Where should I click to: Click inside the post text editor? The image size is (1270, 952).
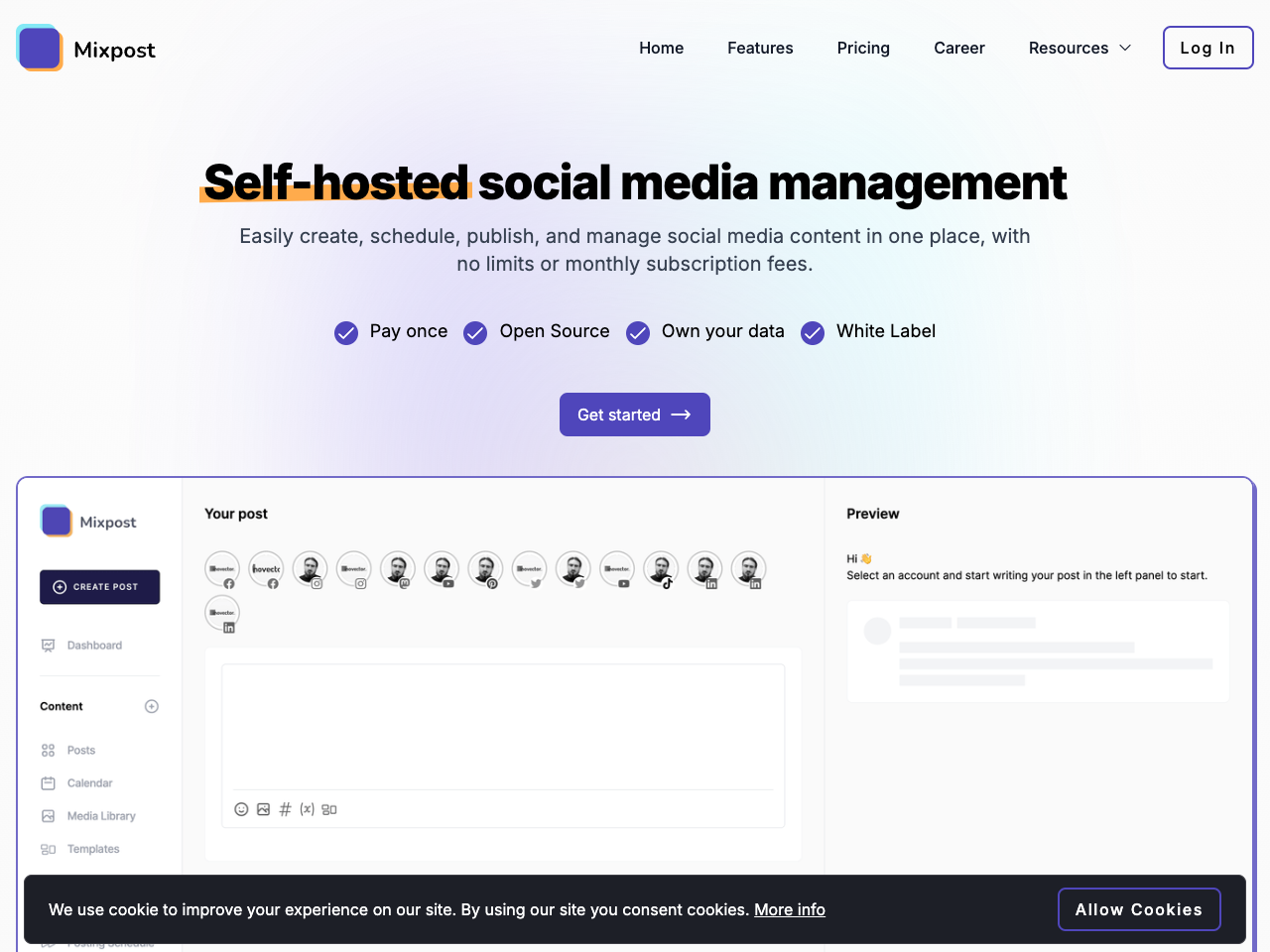tap(503, 727)
